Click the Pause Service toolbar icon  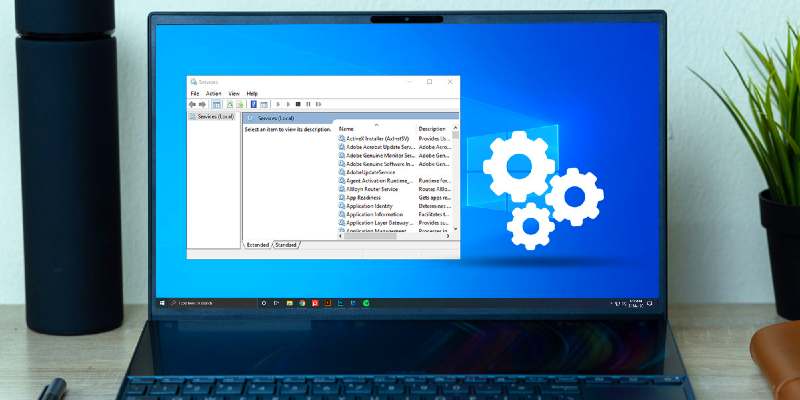[x=308, y=104]
